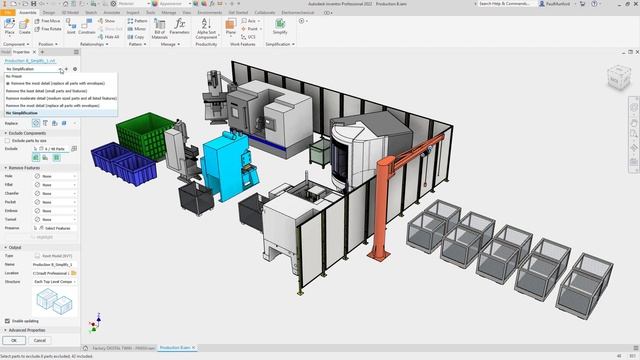The height and width of the screenshot is (360, 640).
Task: Open the Hole removal dropdown
Action: pos(55,176)
